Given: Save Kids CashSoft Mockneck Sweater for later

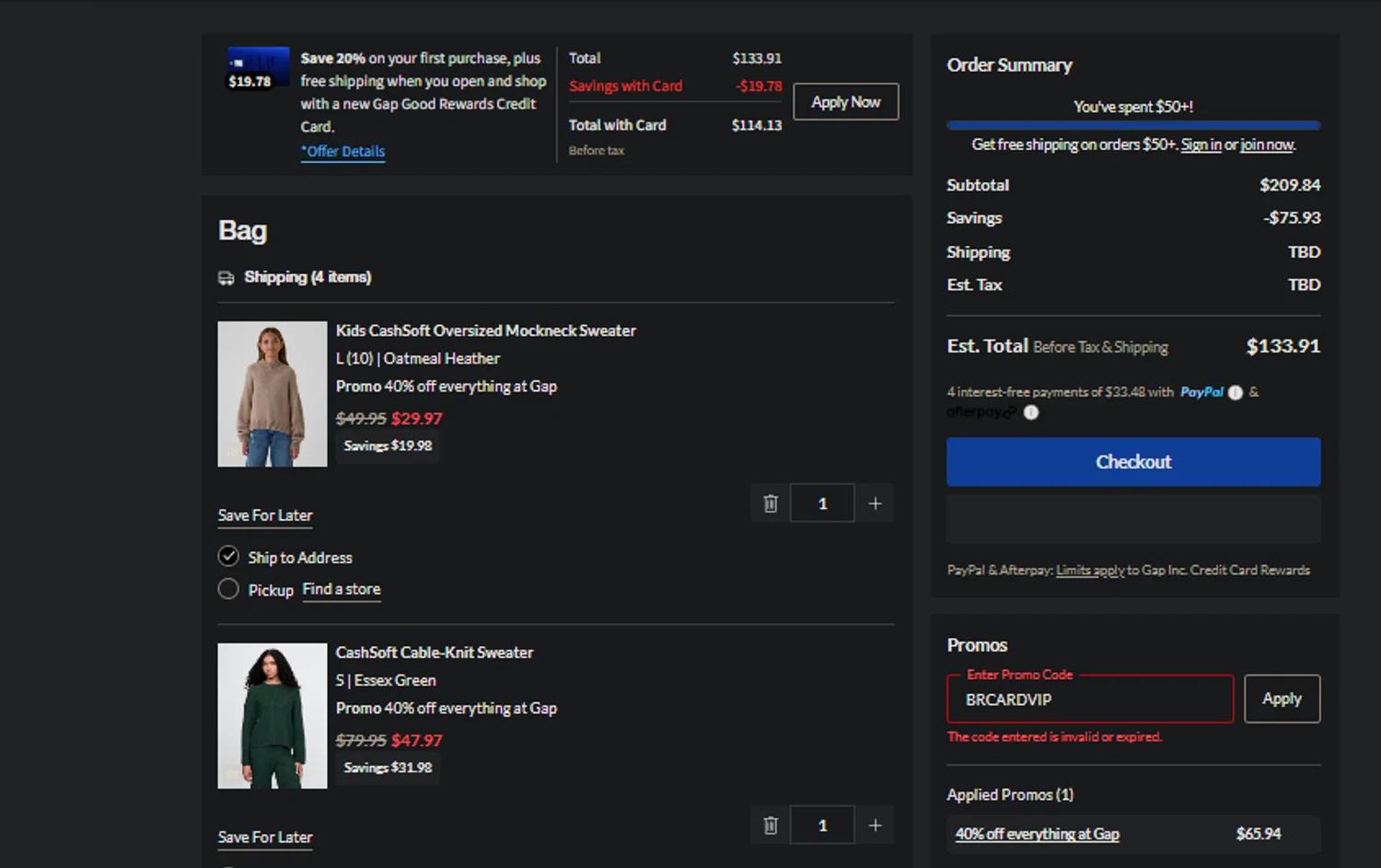Looking at the screenshot, I should [265, 515].
